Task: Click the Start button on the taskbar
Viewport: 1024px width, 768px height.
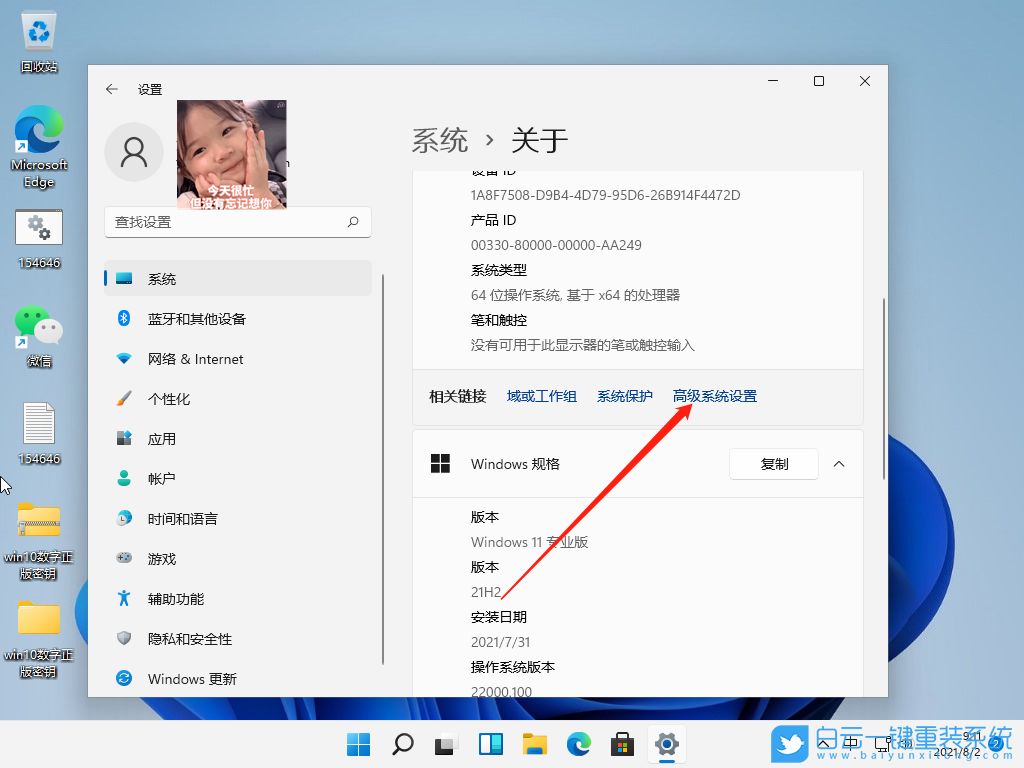Action: pyautogui.click(x=357, y=744)
